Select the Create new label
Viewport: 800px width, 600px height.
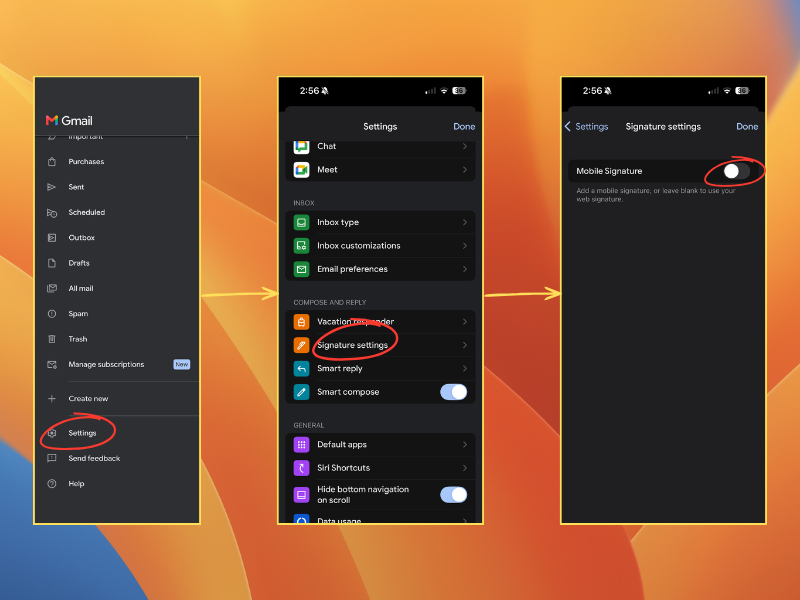click(x=88, y=398)
